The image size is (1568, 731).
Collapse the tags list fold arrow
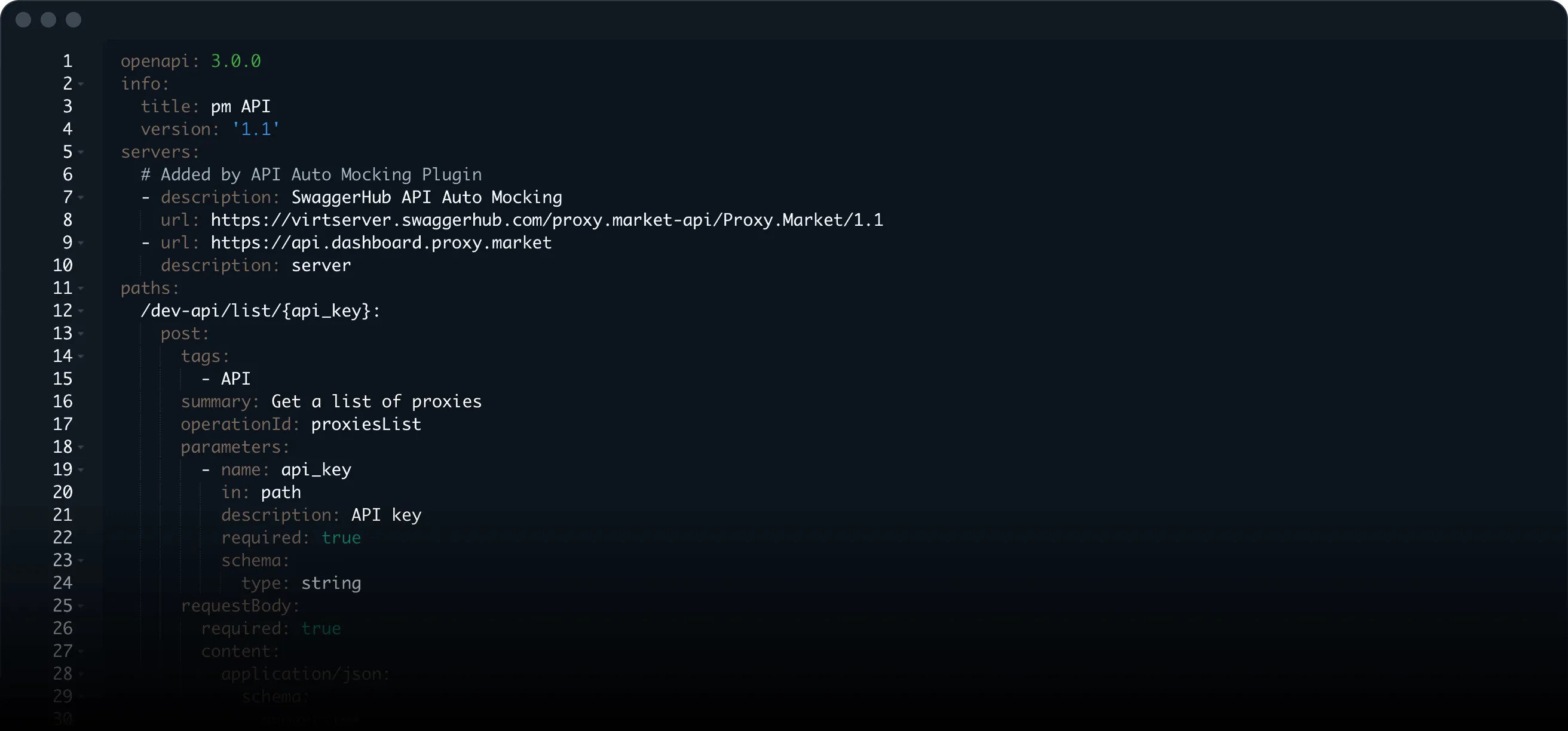click(81, 357)
